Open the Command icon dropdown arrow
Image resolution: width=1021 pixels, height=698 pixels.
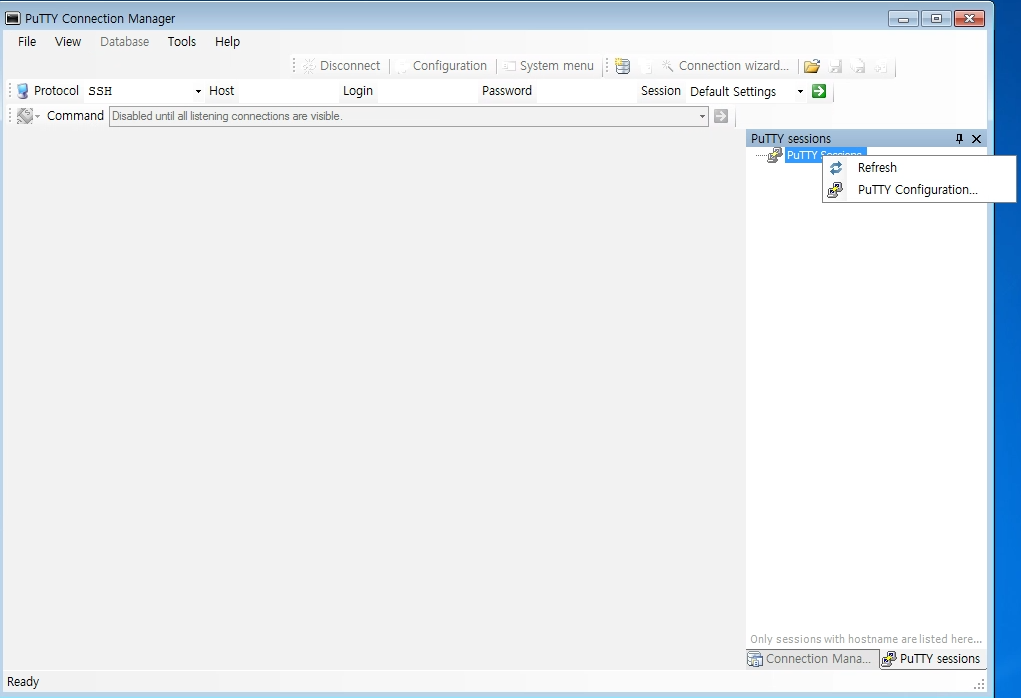coord(38,117)
